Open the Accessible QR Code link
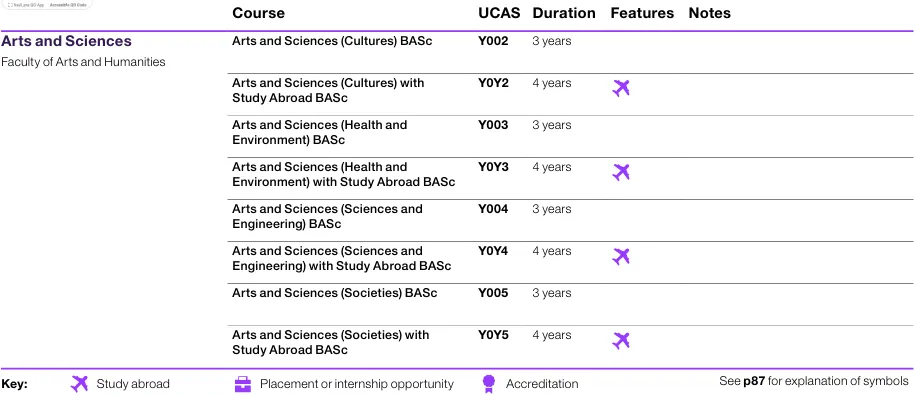 pyautogui.click(x=68, y=4)
